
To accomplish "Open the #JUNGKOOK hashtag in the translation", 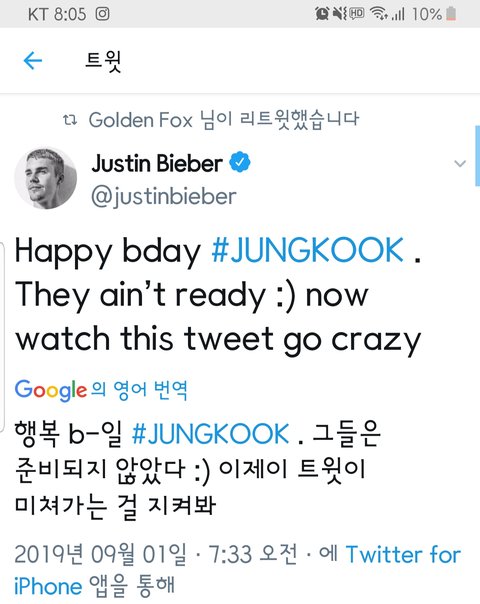I will point(210,434).
